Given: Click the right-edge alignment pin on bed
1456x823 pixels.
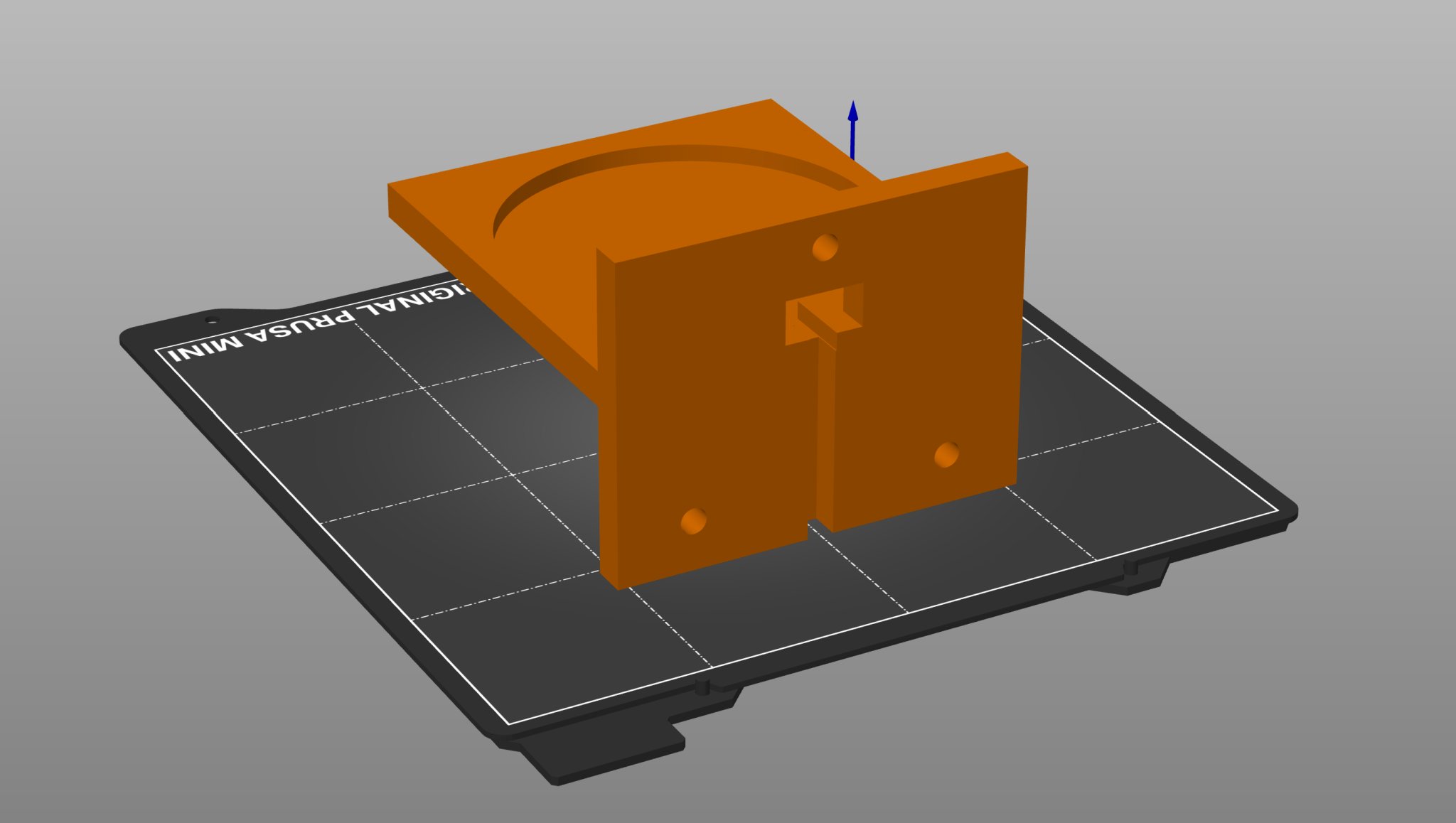Looking at the screenshot, I should [x=1130, y=567].
